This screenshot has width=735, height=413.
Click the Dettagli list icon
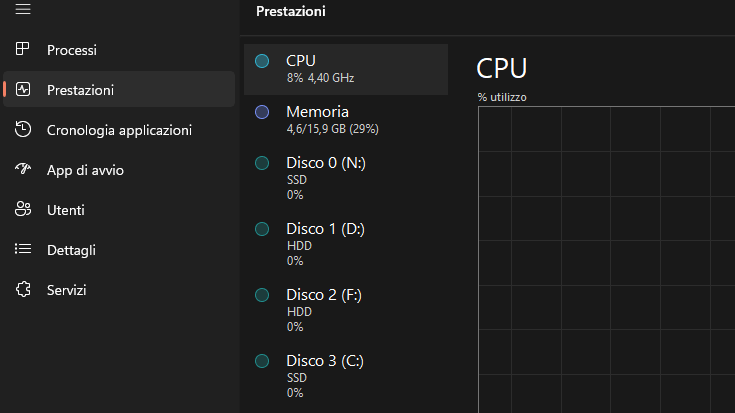(22, 249)
